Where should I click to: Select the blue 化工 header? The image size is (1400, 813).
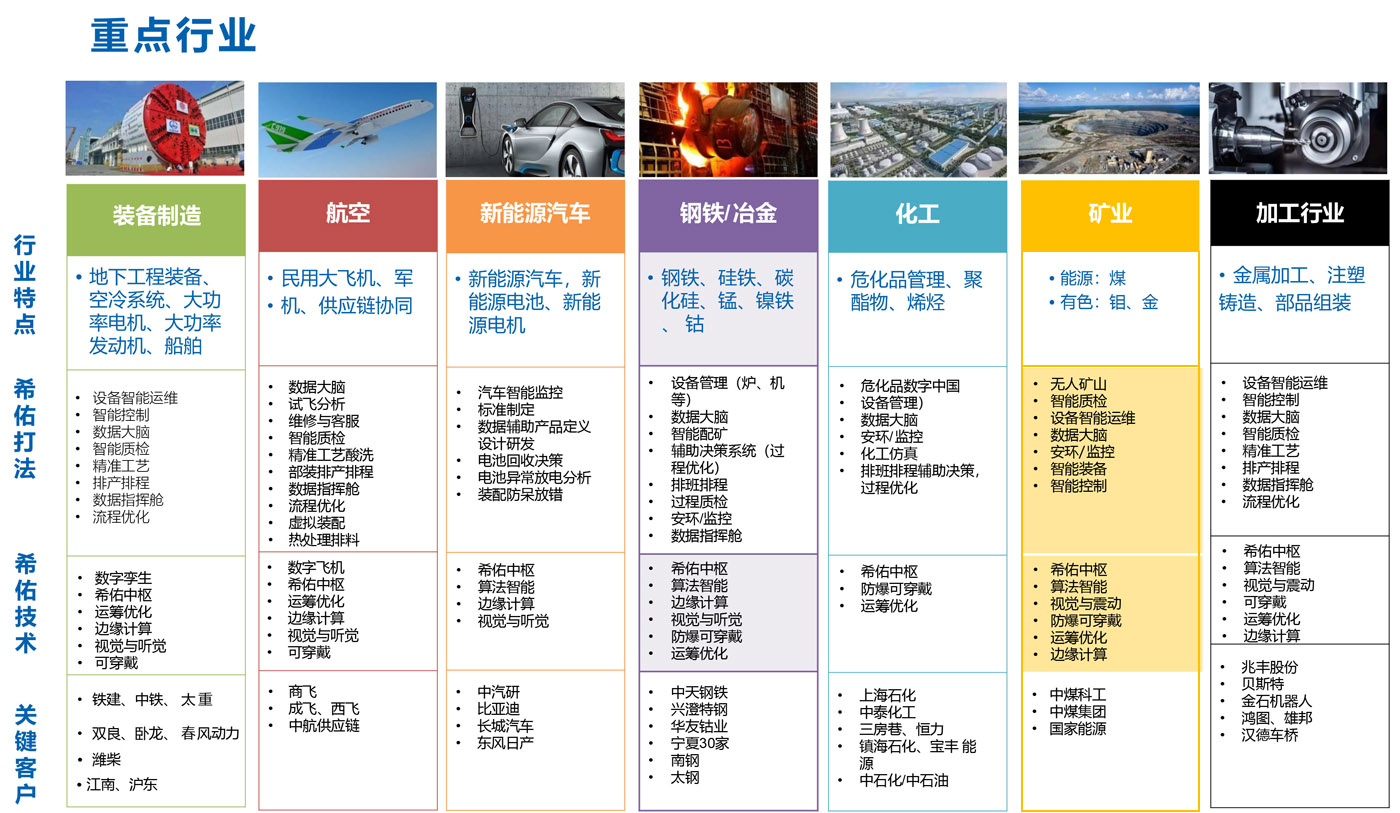pos(918,216)
